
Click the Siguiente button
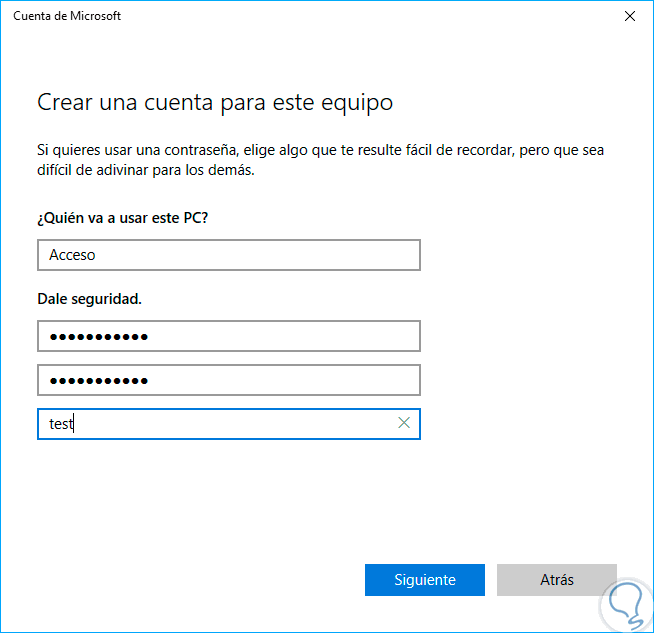425,580
